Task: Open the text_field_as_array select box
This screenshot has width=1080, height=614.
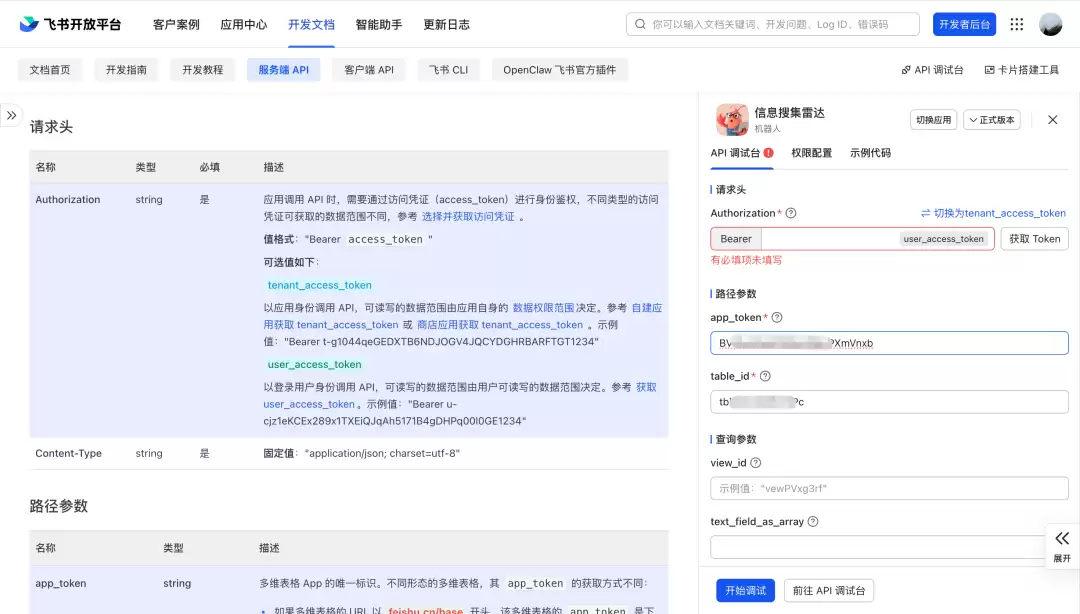Action: pos(878,547)
